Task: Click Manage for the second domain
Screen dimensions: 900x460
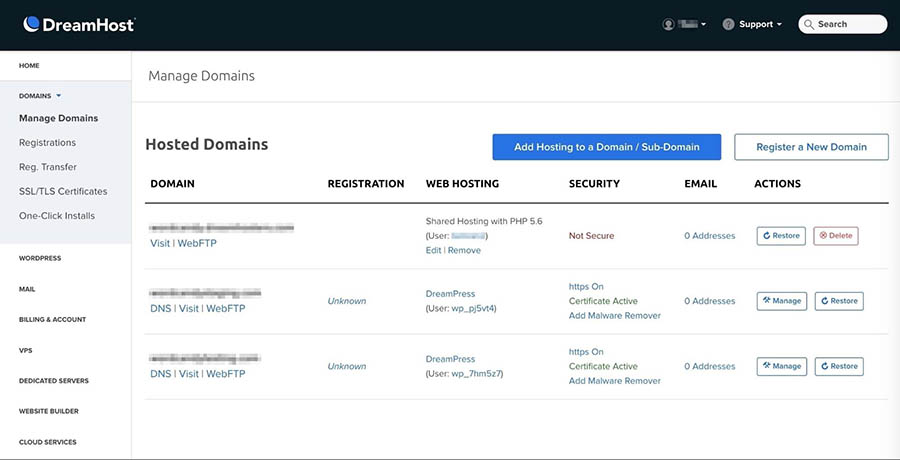Action: coord(781,301)
